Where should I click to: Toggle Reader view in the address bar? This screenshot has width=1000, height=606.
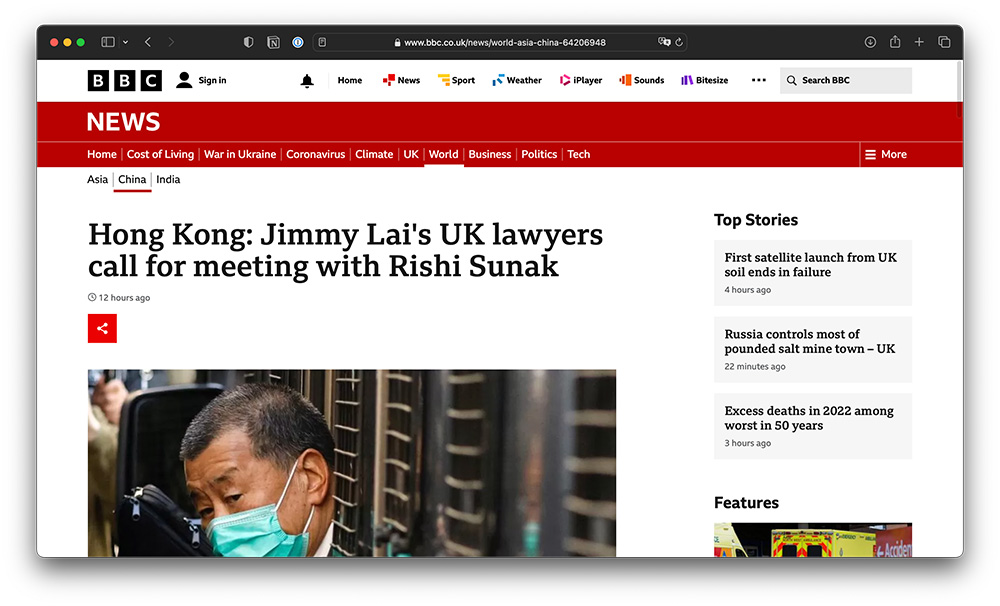tap(322, 42)
